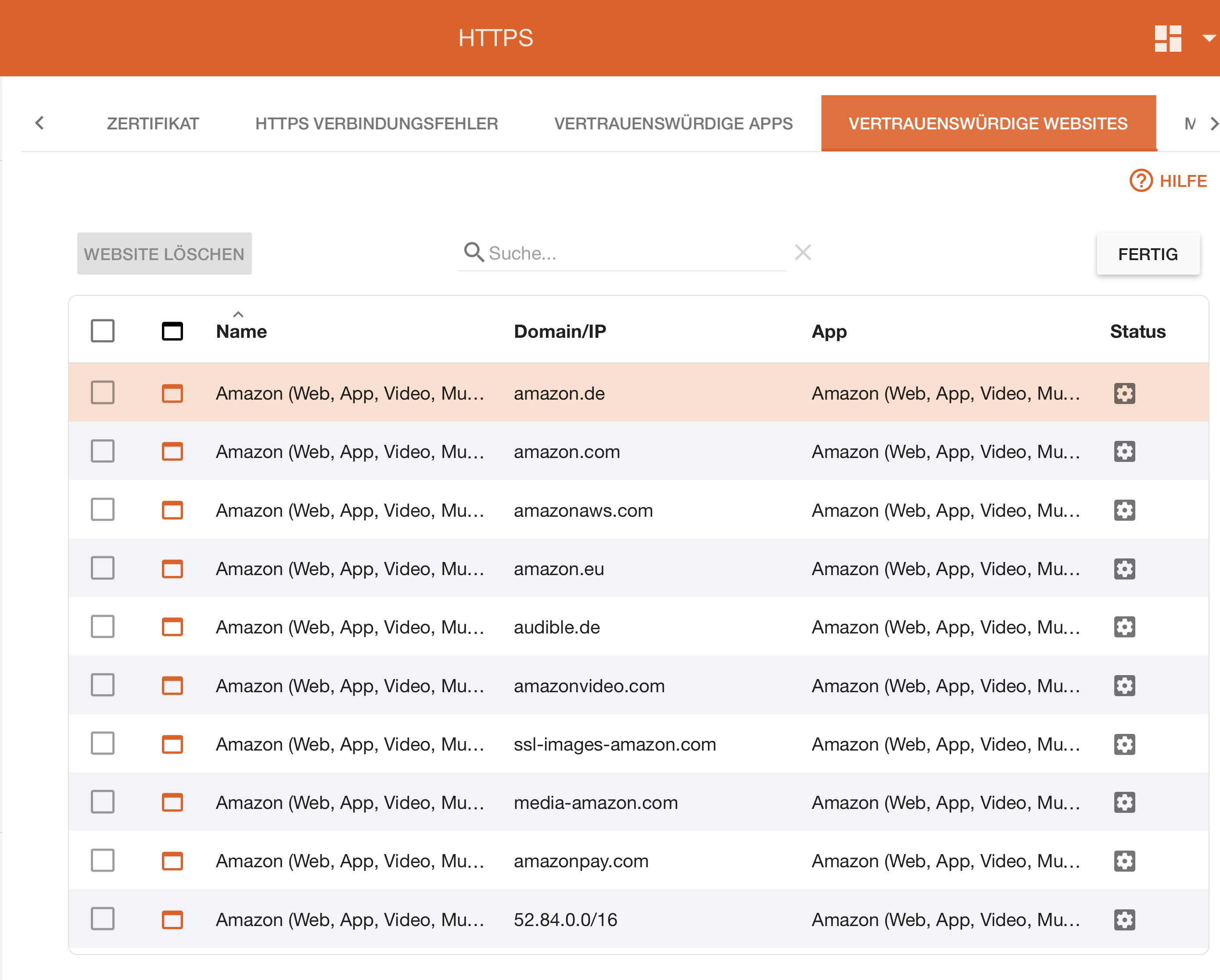Click the website icon in amazonpay.com row
The height and width of the screenshot is (980, 1220).
click(x=172, y=861)
